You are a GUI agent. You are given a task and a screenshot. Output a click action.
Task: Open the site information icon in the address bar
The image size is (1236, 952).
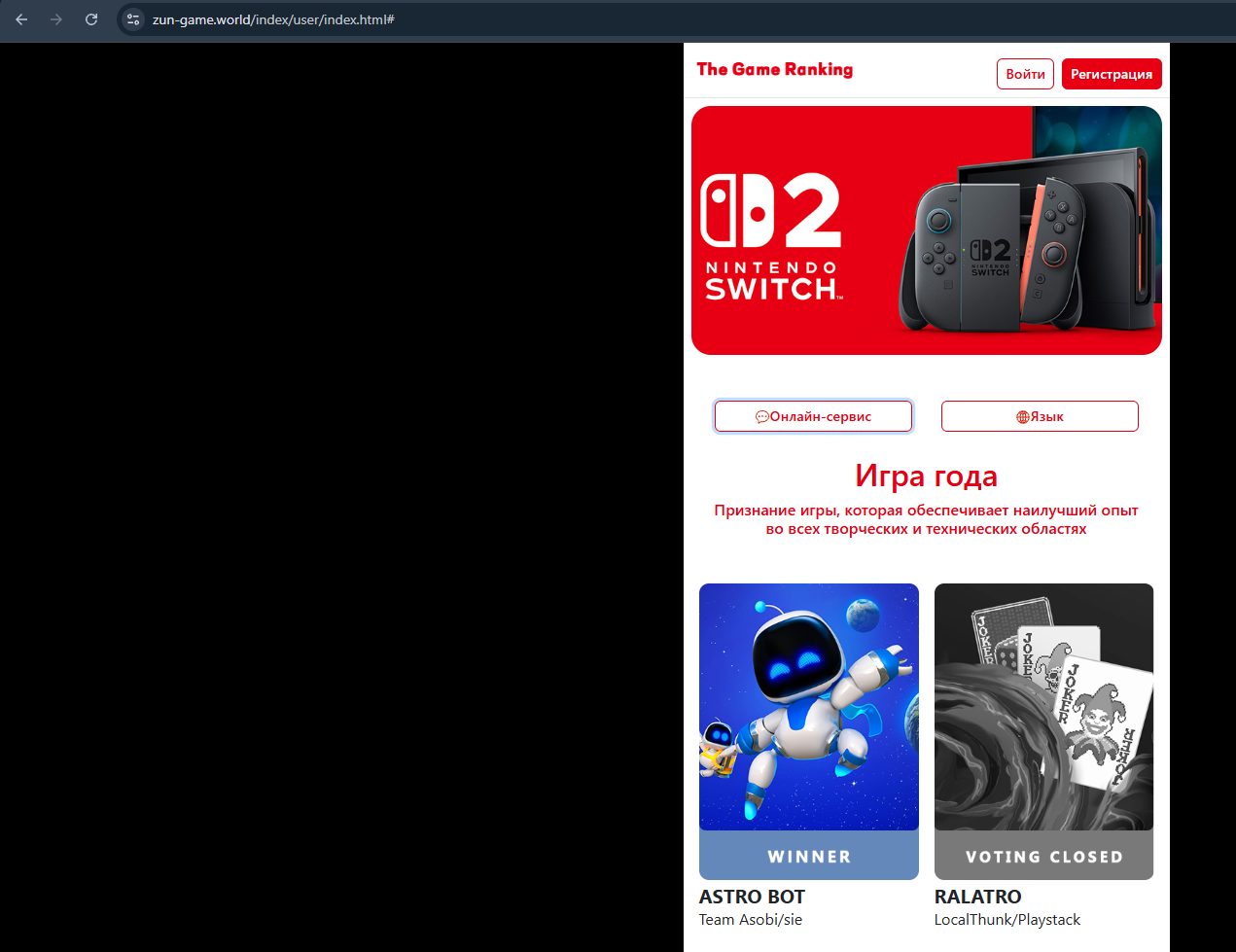click(133, 19)
